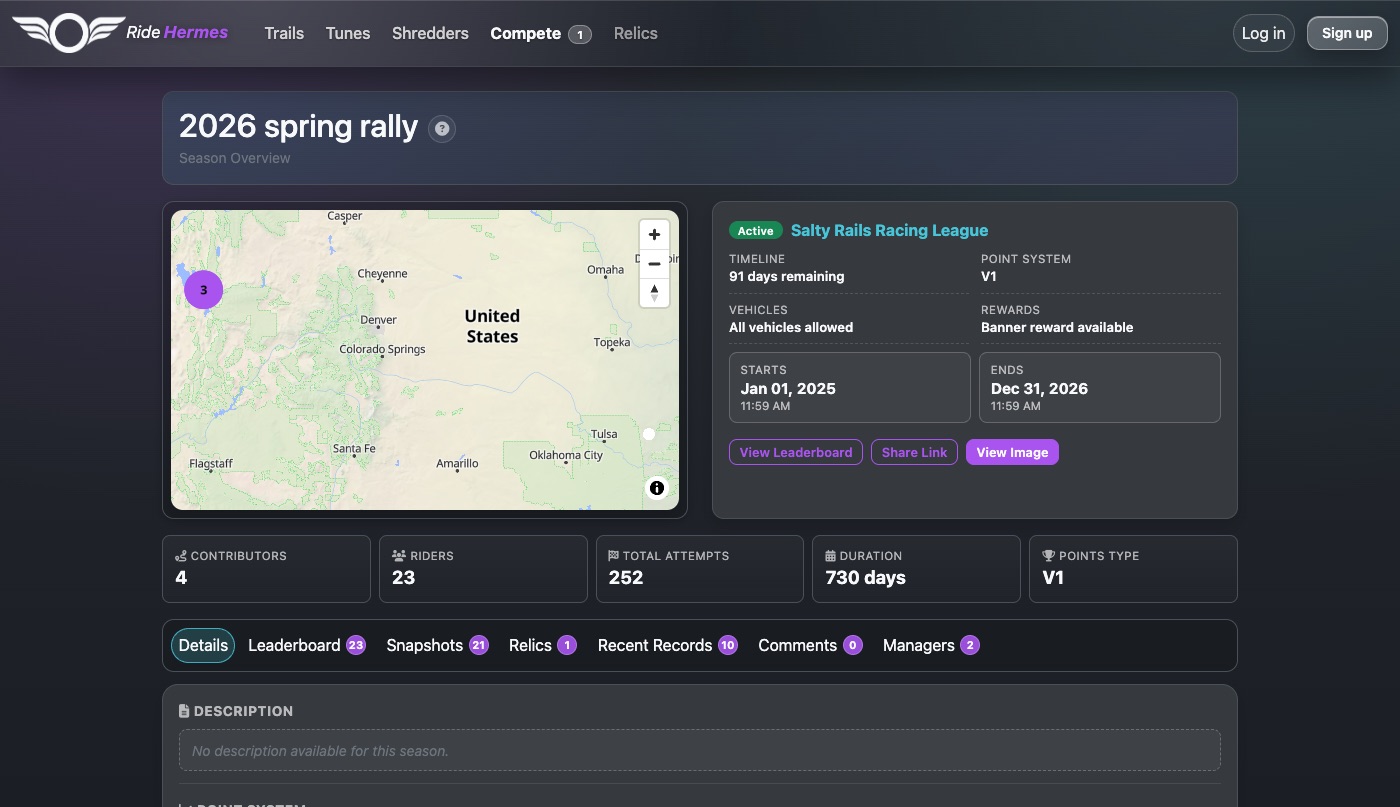The width and height of the screenshot is (1400, 807).
Task: Click the white point marker near Tulsa
Action: click(649, 434)
